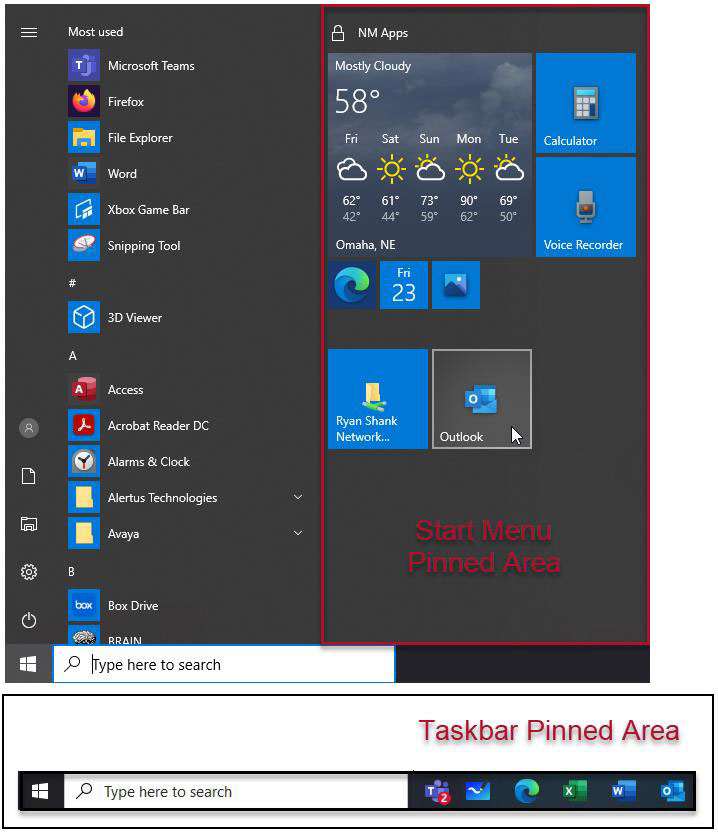Image resolution: width=718 pixels, height=833 pixels.
Task: Open Whiteboard icon pinned on the taskbar
Action: [x=477, y=792]
